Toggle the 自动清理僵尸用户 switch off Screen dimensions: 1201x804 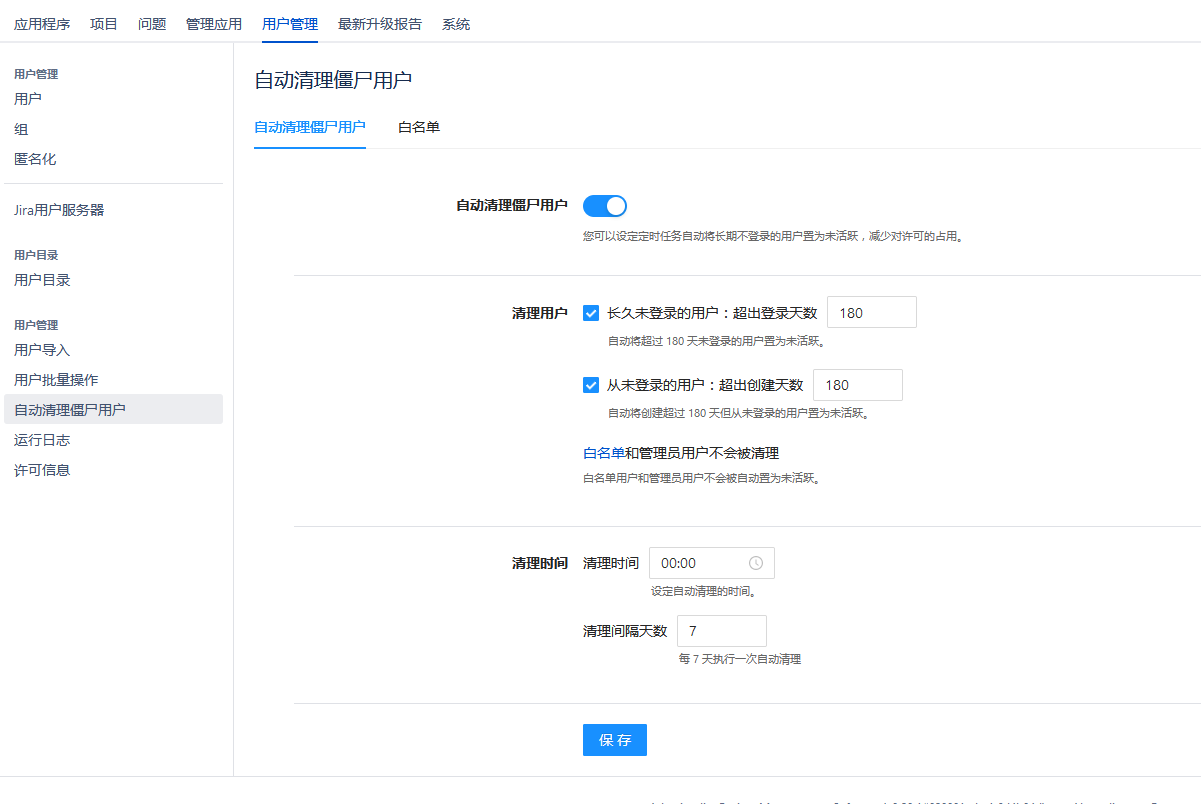coord(604,206)
